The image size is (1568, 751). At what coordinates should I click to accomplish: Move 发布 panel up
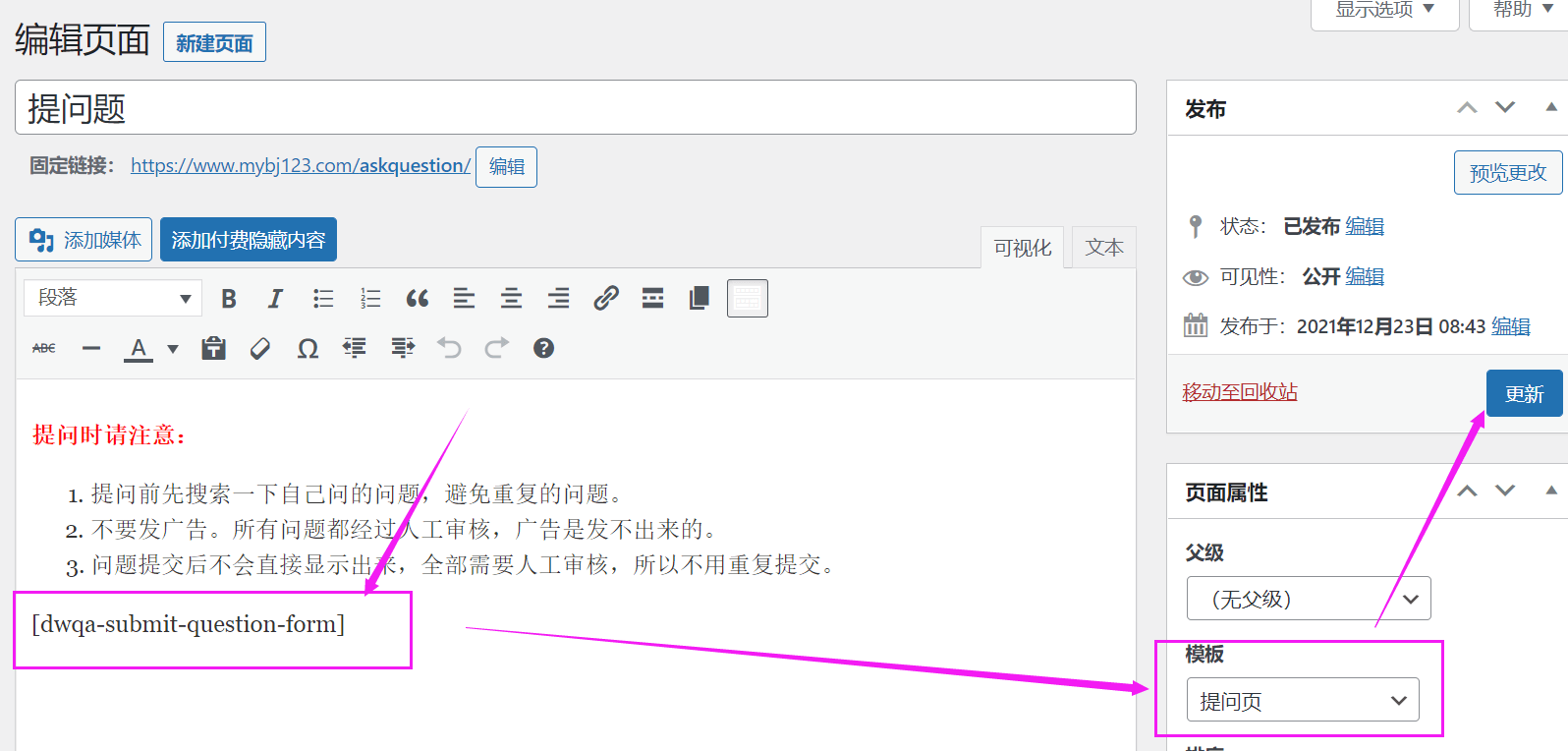pyautogui.click(x=1467, y=108)
